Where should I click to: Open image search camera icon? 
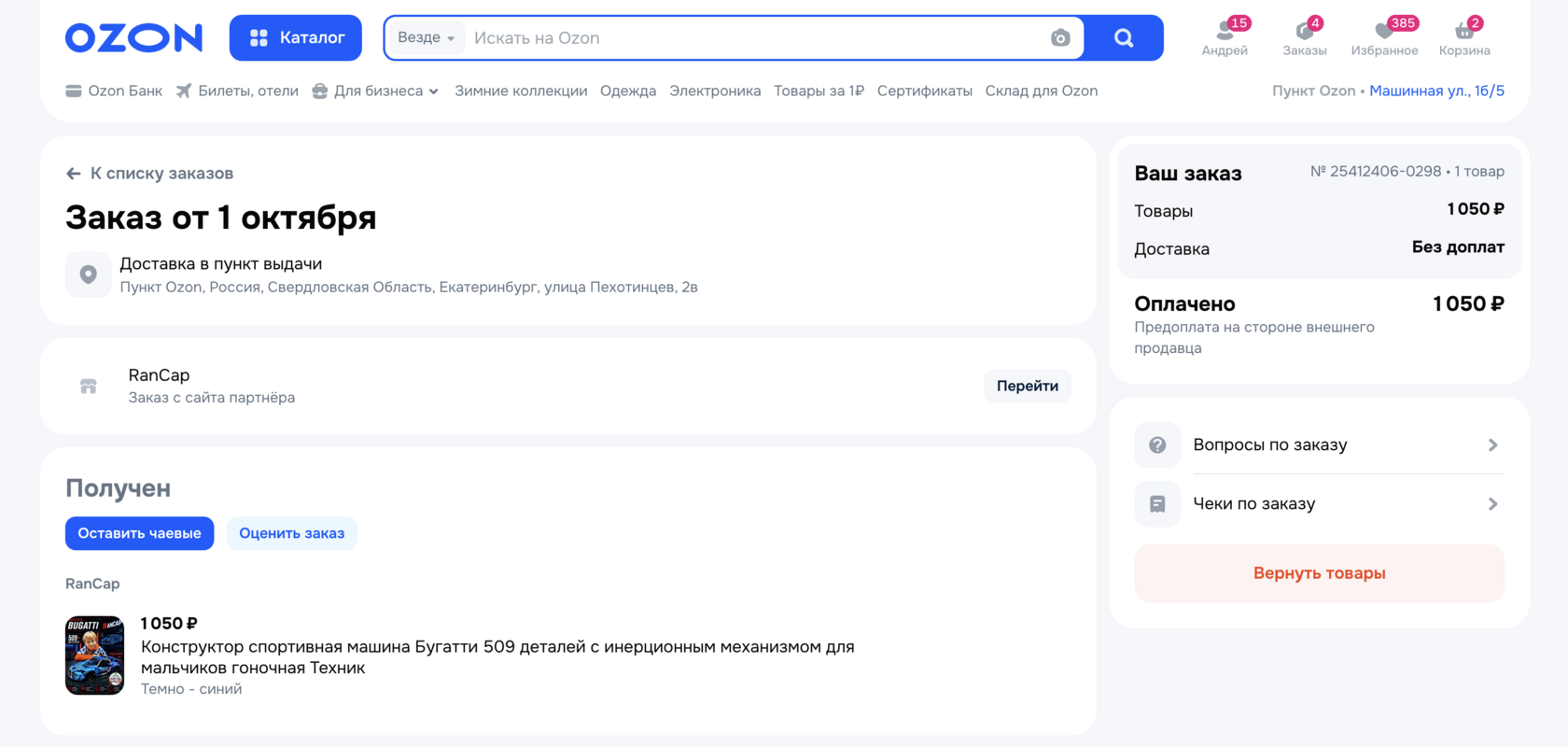click(x=1060, y=38)
